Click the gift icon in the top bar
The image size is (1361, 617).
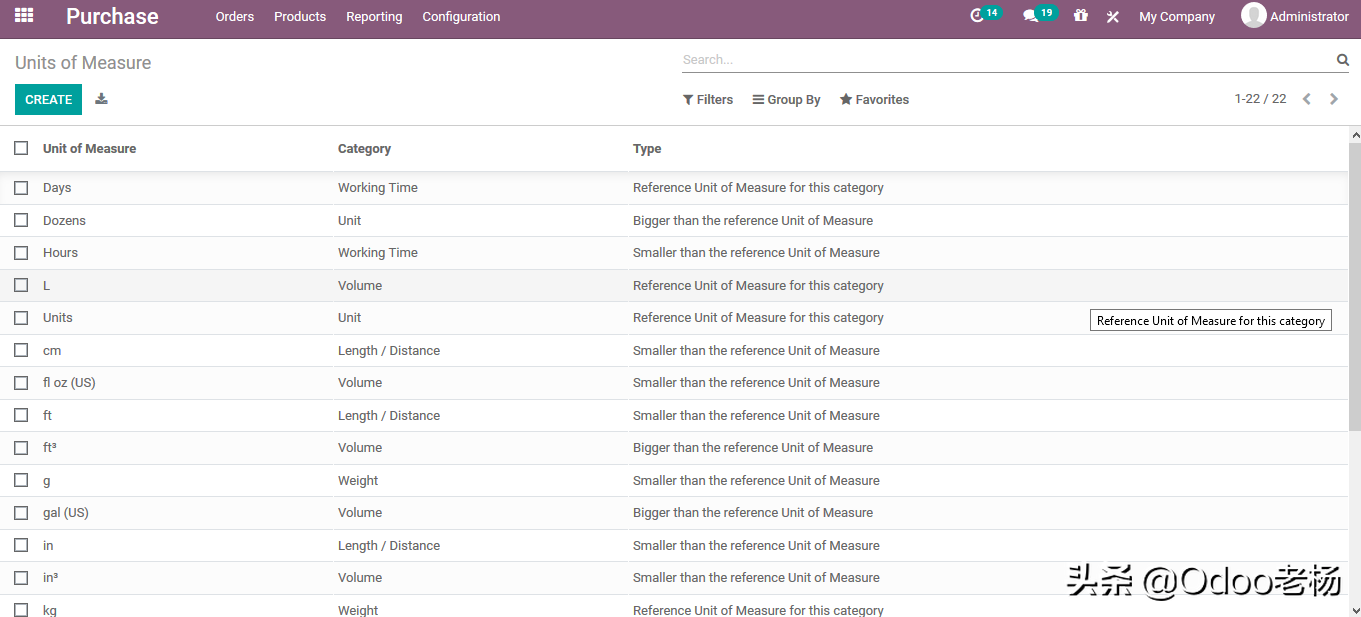tap(1081, 16)
